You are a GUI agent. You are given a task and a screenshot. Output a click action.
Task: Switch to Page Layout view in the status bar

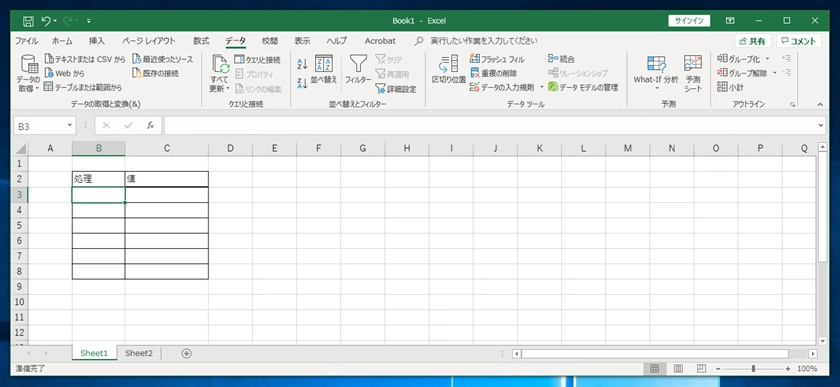point(678,369)
